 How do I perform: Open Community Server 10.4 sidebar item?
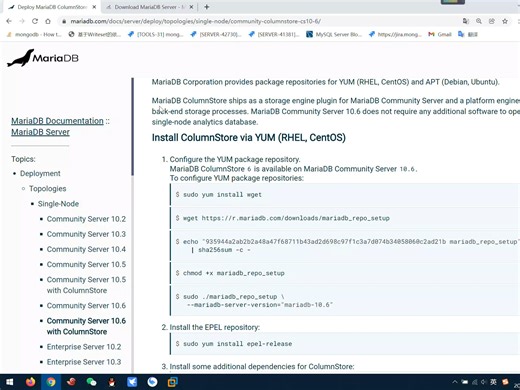click(86, 249)
